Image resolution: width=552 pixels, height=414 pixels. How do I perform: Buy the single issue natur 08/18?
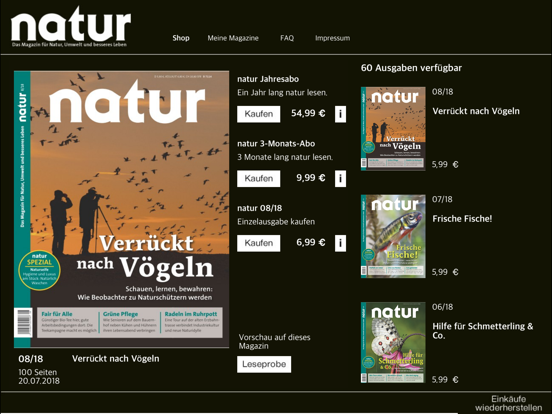click(259, 243)
